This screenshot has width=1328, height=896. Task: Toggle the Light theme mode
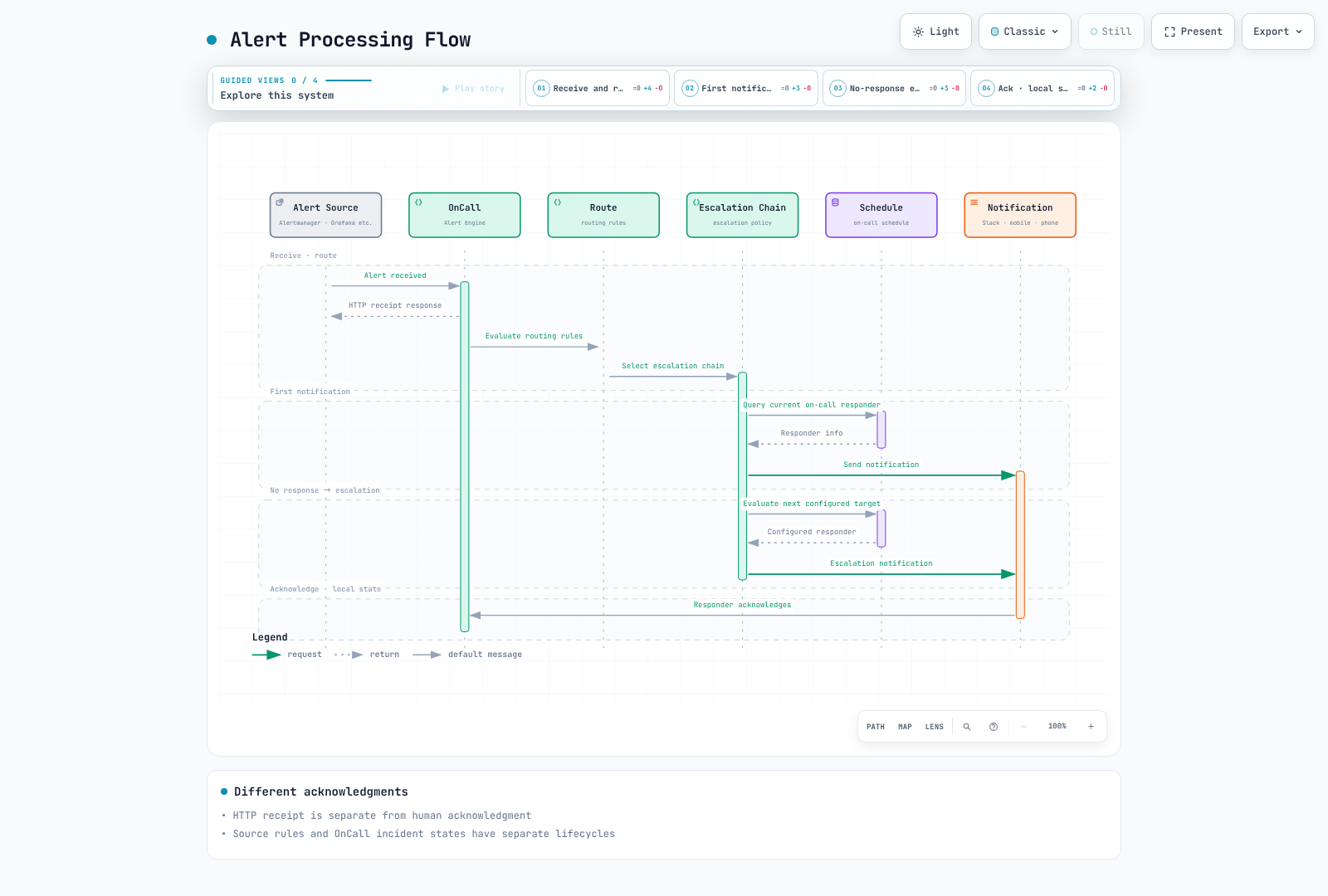pyautogui.click(x=935, y=32)
